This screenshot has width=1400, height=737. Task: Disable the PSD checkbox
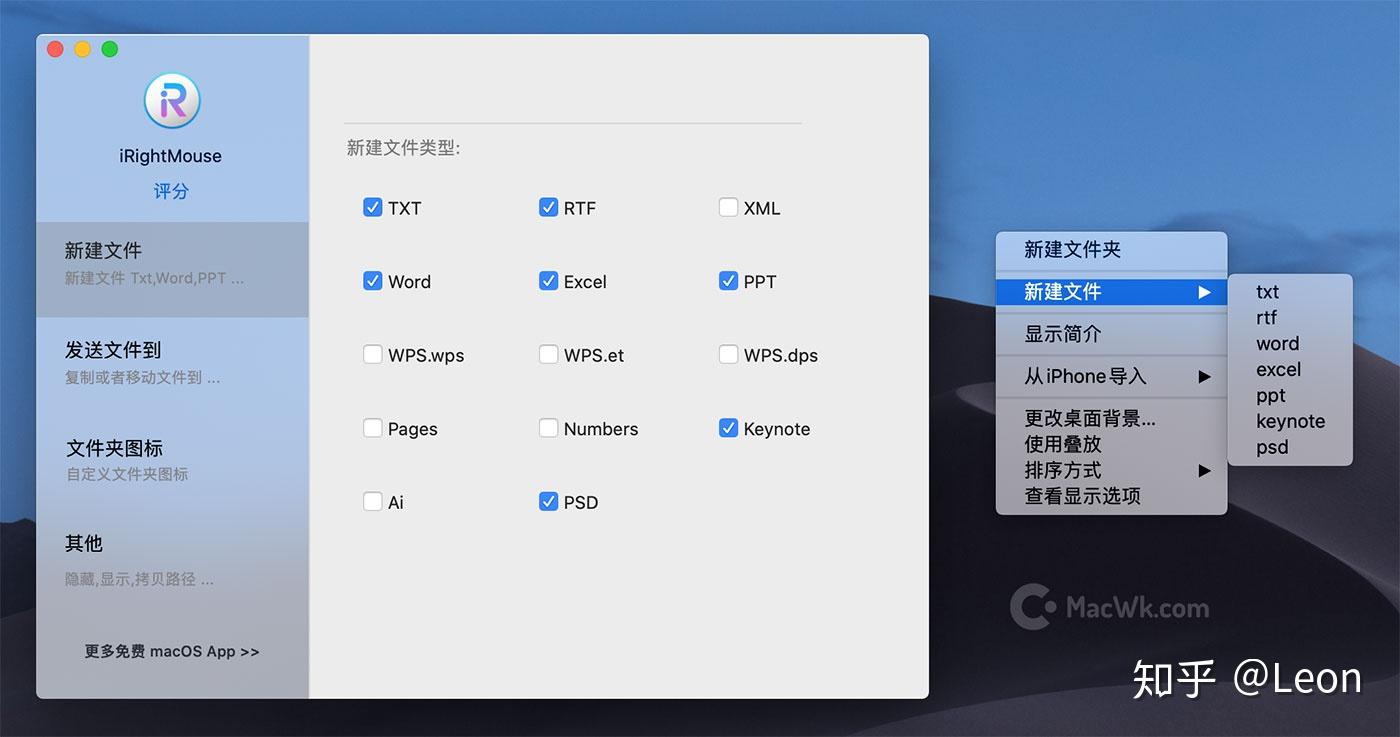pyautogui.click(x=548, y=501)
